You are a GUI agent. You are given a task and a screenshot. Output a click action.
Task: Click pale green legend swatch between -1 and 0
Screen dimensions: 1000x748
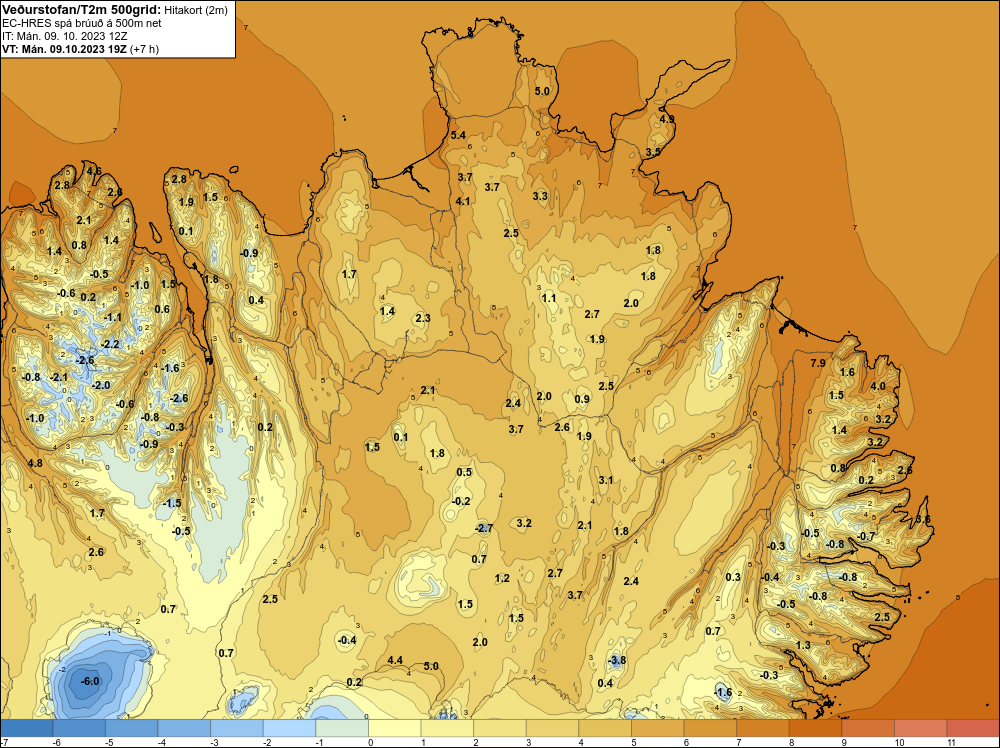pyautogui.click(x=342, y=728)
